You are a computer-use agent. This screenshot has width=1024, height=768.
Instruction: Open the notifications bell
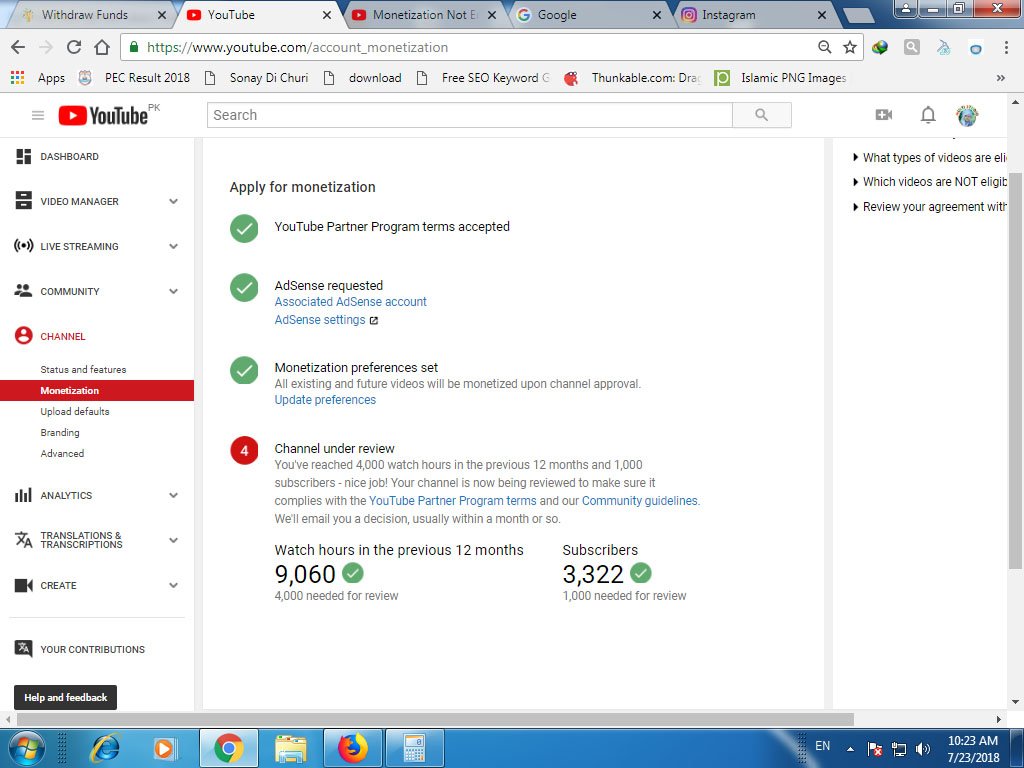point(928,115)
